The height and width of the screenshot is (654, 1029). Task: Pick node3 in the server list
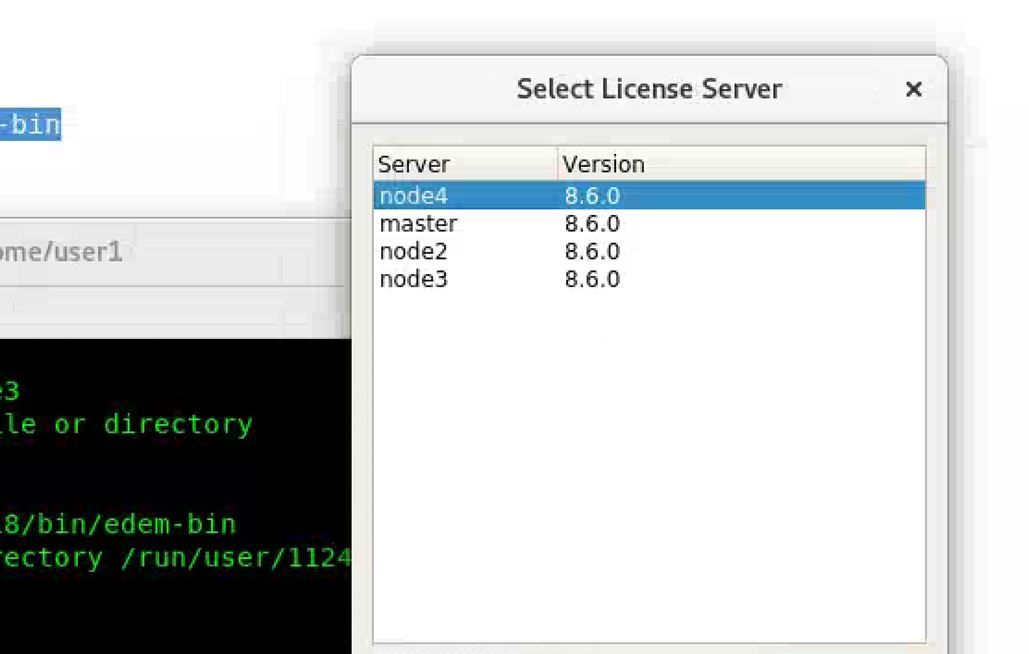(x=414, y=280)
